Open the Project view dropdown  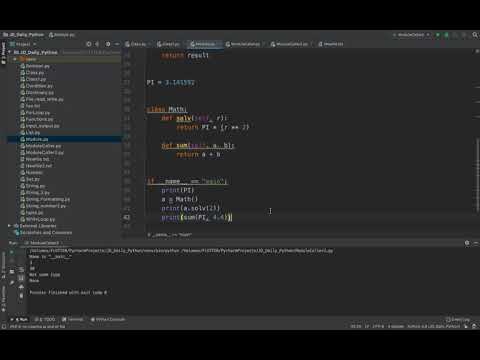[x=23, y=44]
